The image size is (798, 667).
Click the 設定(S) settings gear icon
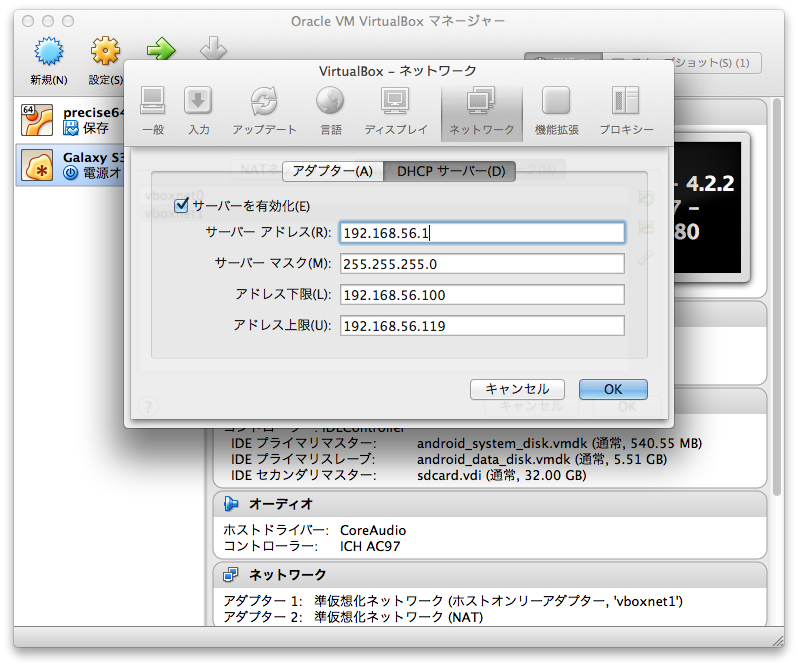pyautogui.click(x=105, y=50)
